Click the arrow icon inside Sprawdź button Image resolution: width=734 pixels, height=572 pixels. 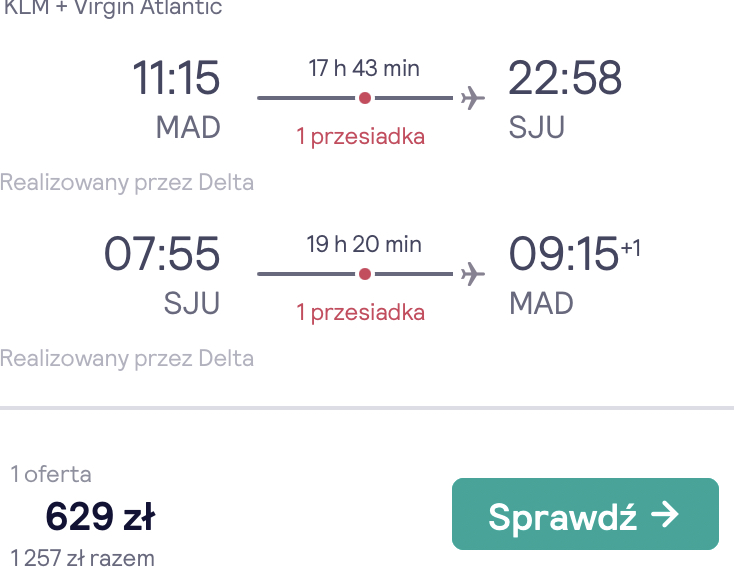pos(665,514)
